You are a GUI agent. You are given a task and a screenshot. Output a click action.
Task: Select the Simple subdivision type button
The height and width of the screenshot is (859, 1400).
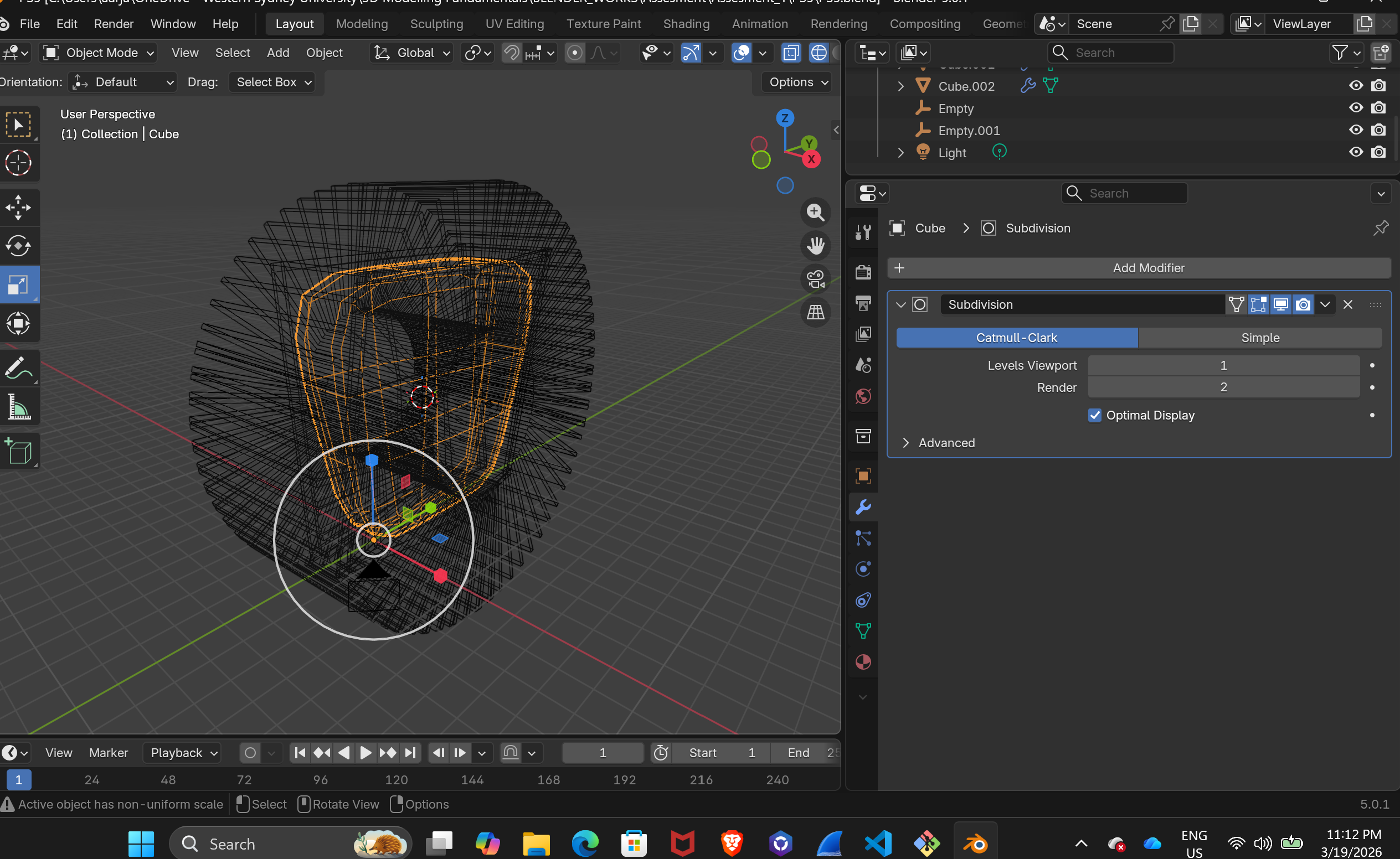(x=1259, y=338)
